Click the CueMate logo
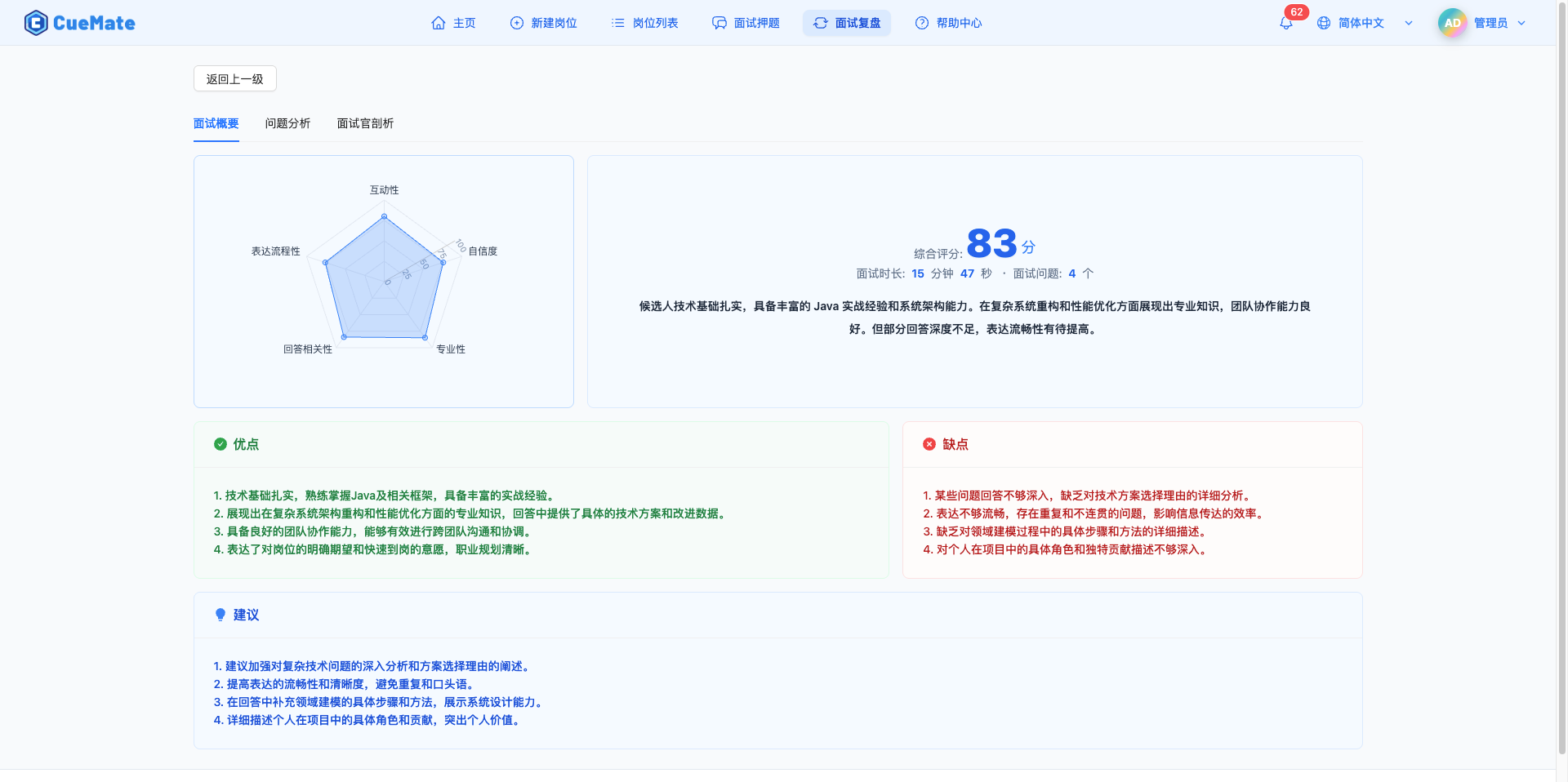Viewport: 1568px width, 782px height. click(79, 22)
